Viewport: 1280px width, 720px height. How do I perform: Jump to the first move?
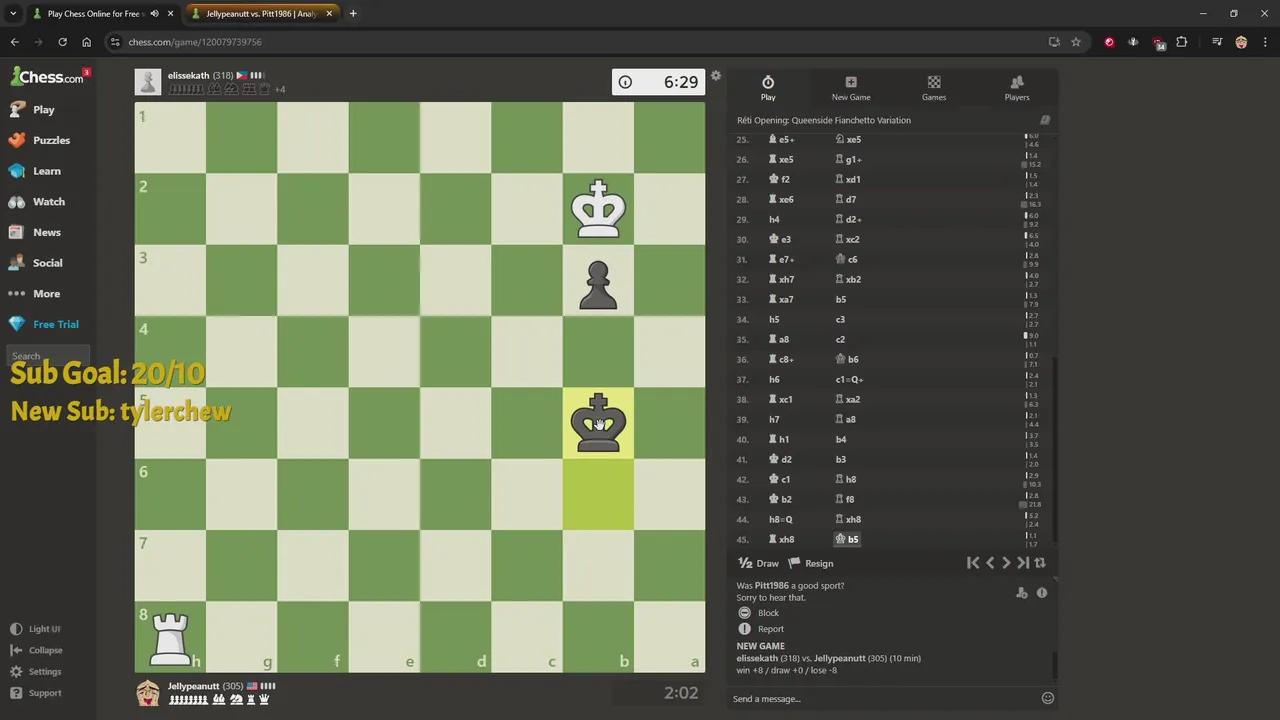tap(973, 563)
